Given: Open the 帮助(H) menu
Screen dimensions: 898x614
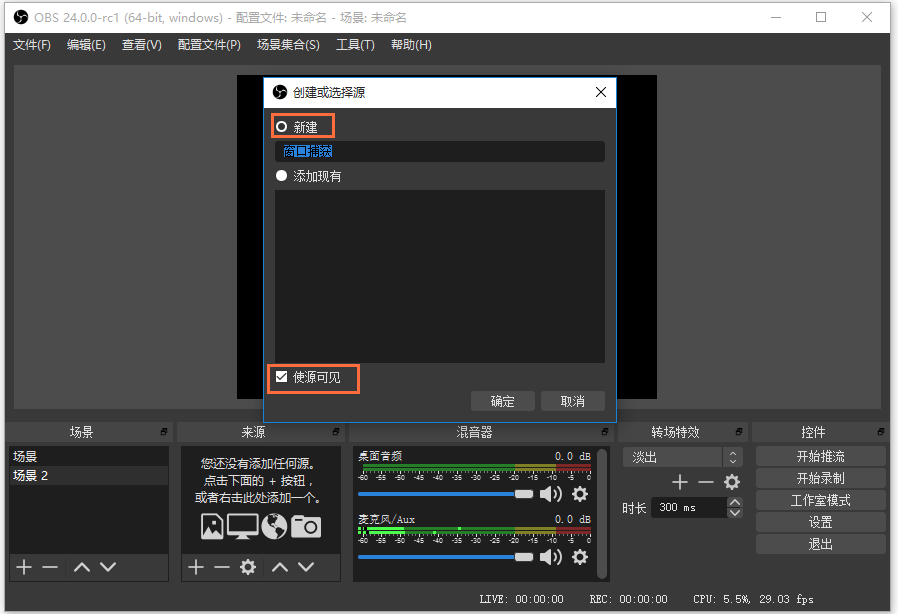Looking at the screenshot, I should coord(411,44).
